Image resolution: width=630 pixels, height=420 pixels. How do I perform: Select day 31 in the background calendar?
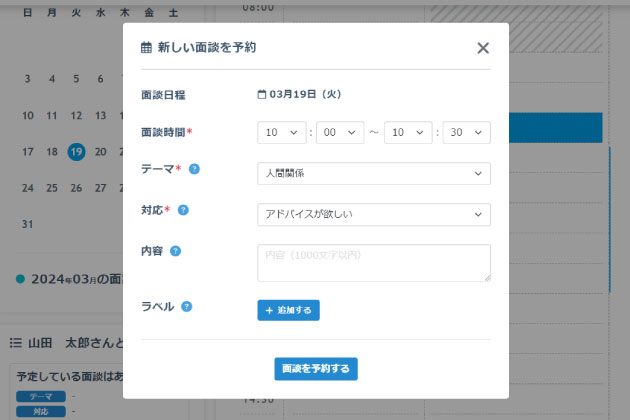click(27, 224)
